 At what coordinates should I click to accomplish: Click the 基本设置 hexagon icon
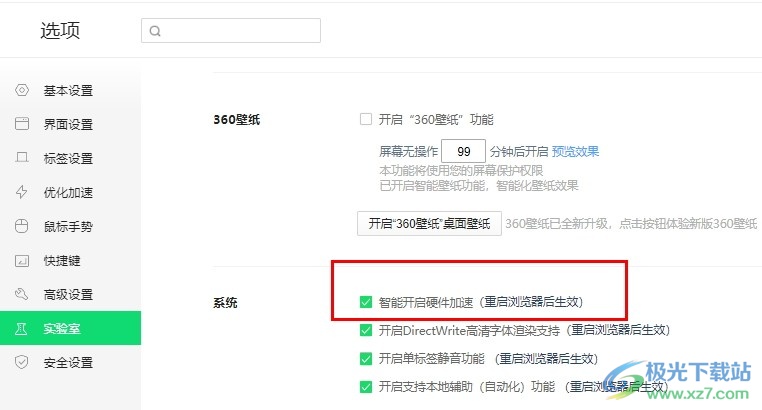click(x=22, y=90)
